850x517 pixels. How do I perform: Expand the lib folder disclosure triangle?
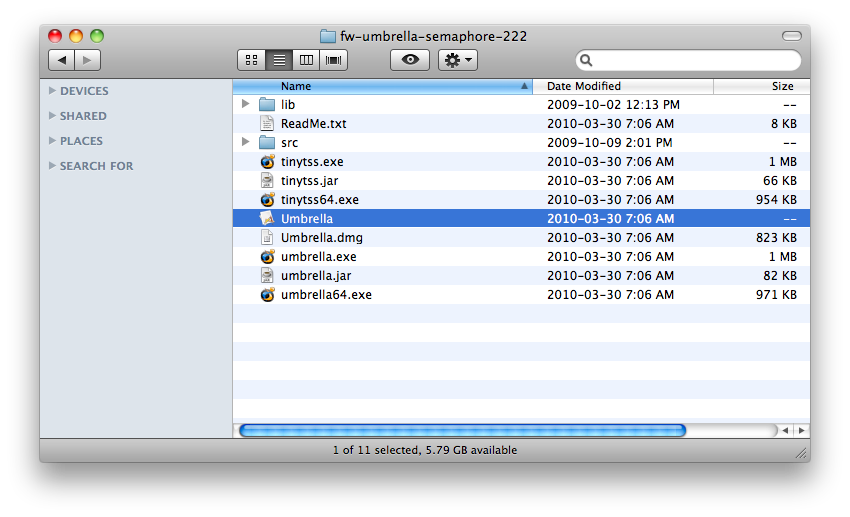point(246,104)
